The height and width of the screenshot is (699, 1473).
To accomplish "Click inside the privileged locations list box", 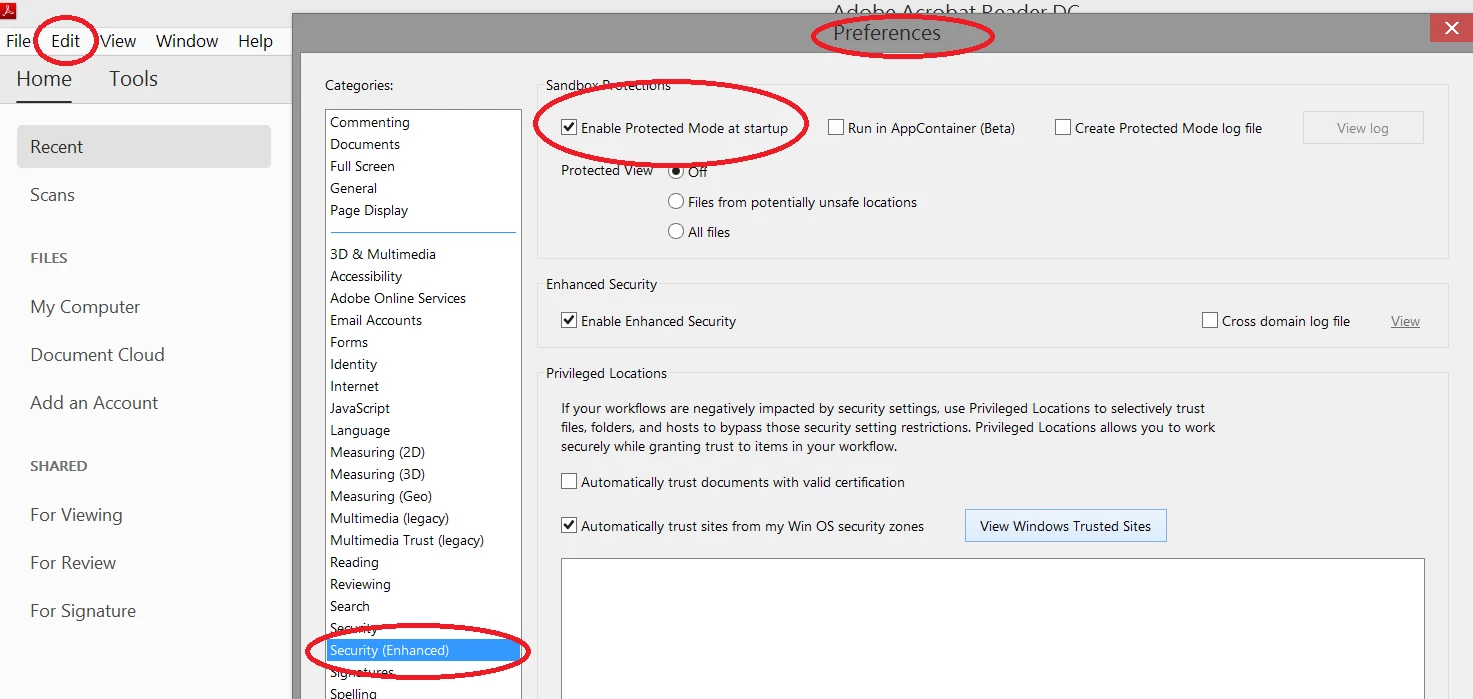I will 992,628.
